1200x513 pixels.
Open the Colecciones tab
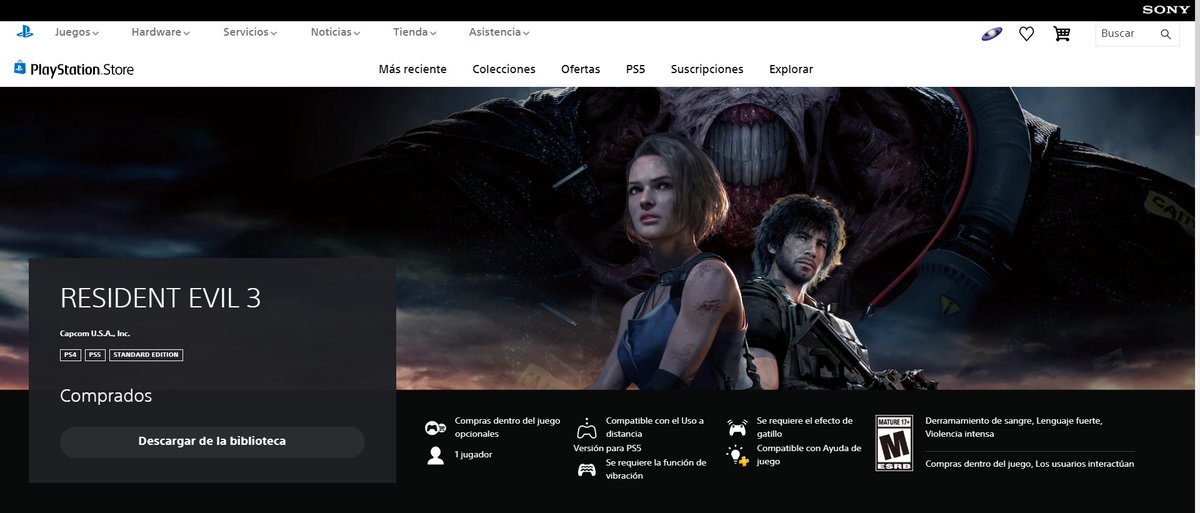[x=504, y=69]
